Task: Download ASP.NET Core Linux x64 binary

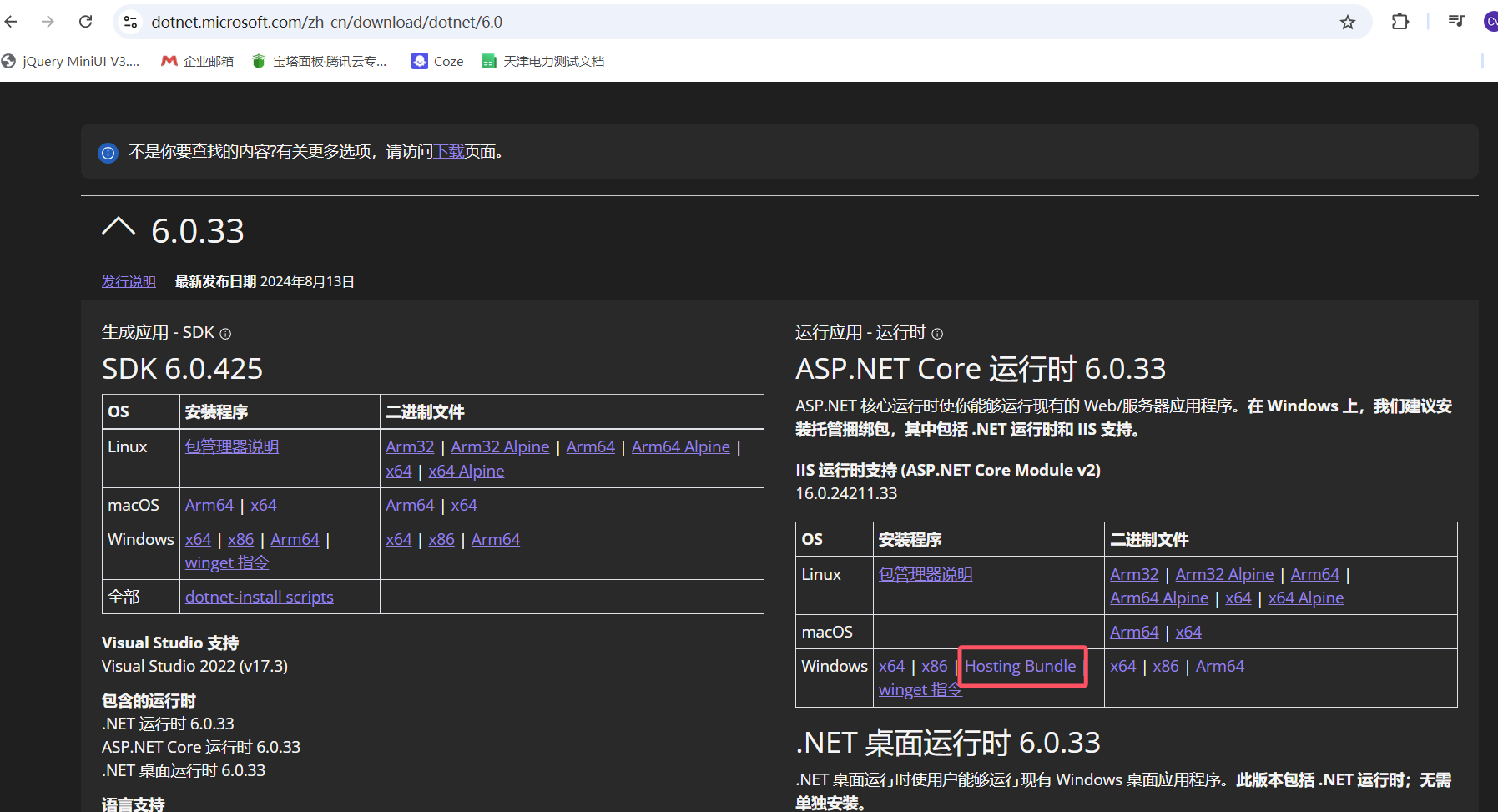Action: [1238, 598]
